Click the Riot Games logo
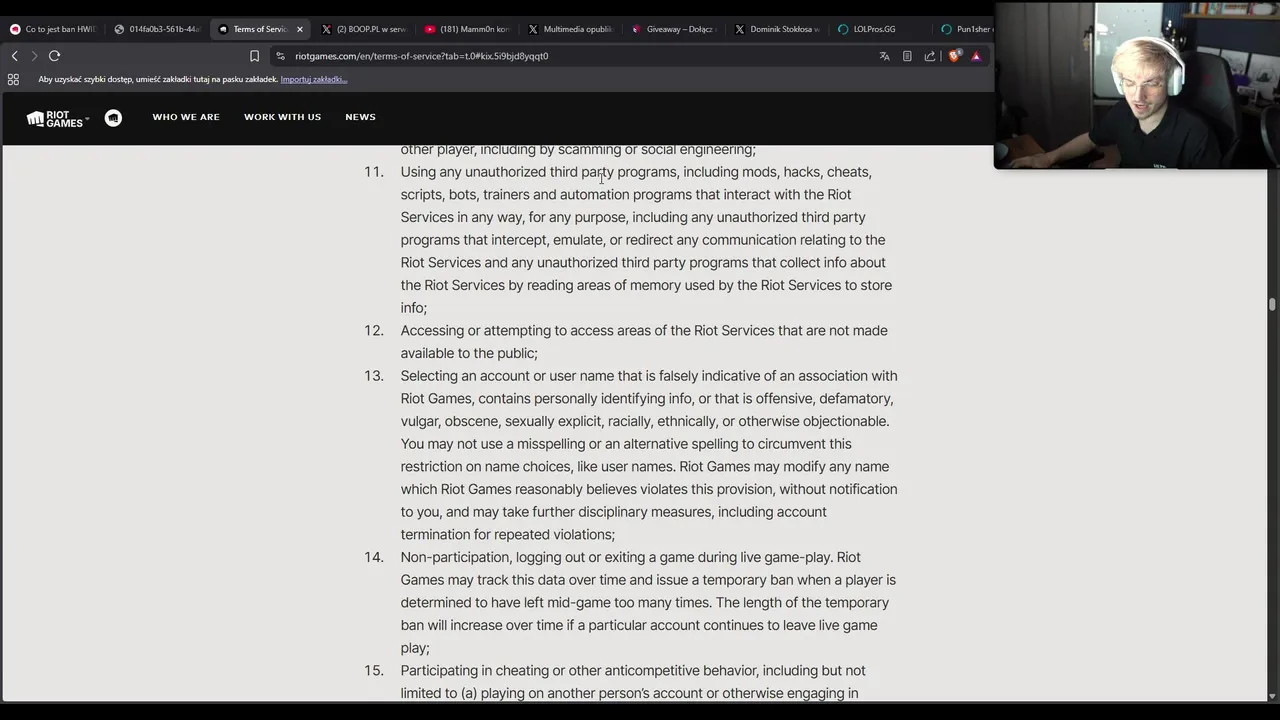The width and height of the screenshot is (1280, 720). [55, 118]
